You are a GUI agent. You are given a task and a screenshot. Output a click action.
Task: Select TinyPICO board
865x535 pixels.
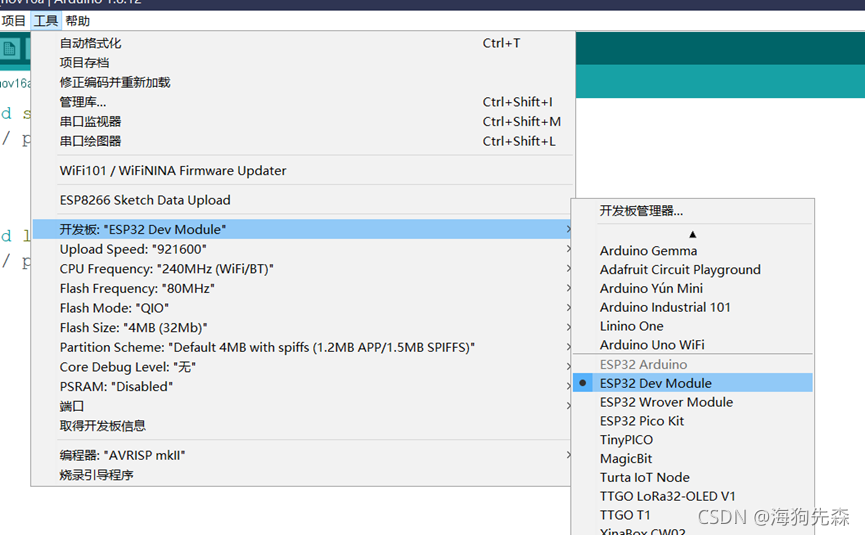point(692,440)
